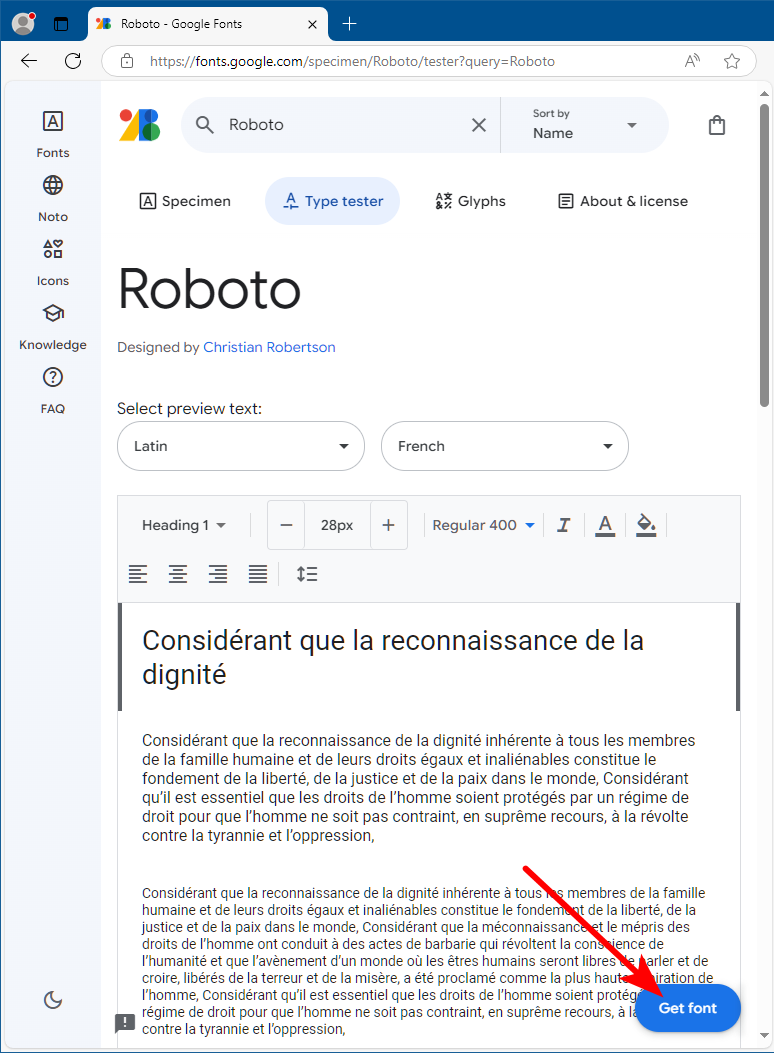Open the shopping bag icon

(716, 125)
